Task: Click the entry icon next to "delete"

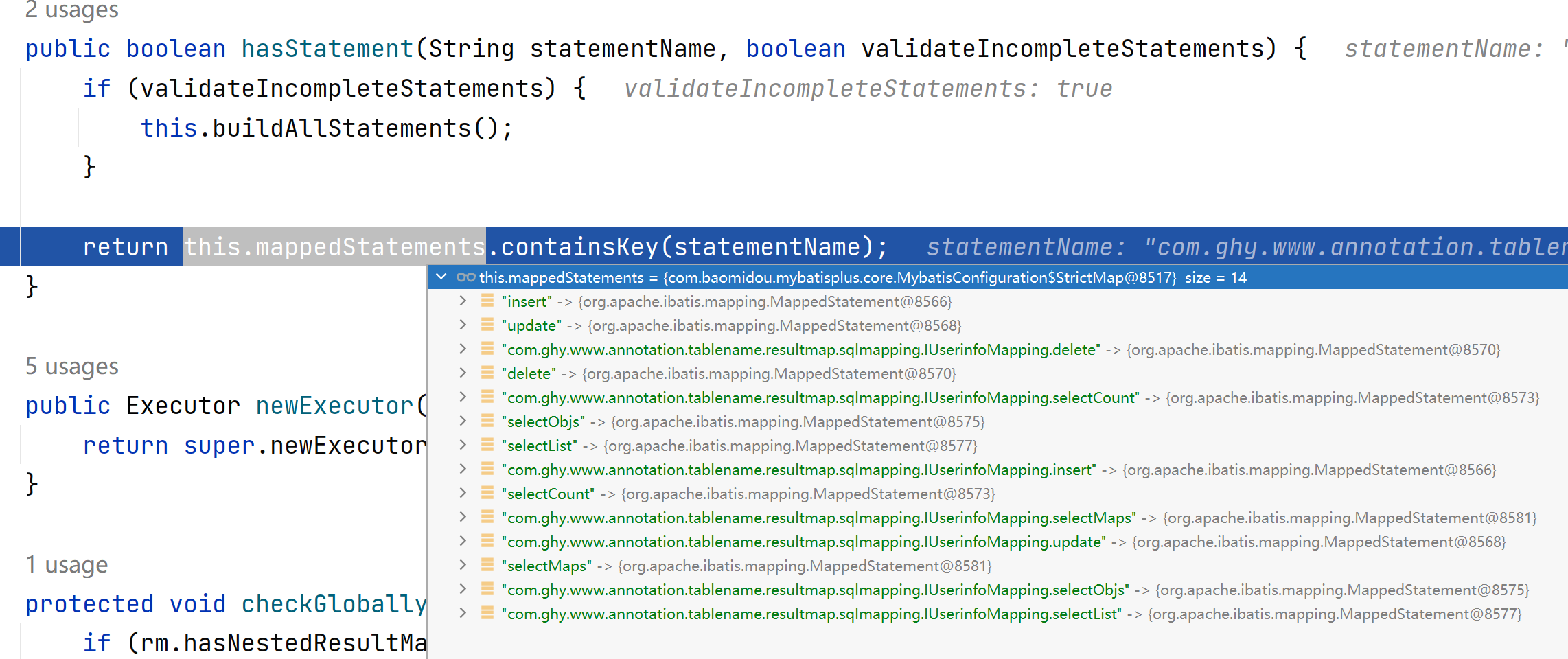Action: pyautogui.click(x=487, y=373)
